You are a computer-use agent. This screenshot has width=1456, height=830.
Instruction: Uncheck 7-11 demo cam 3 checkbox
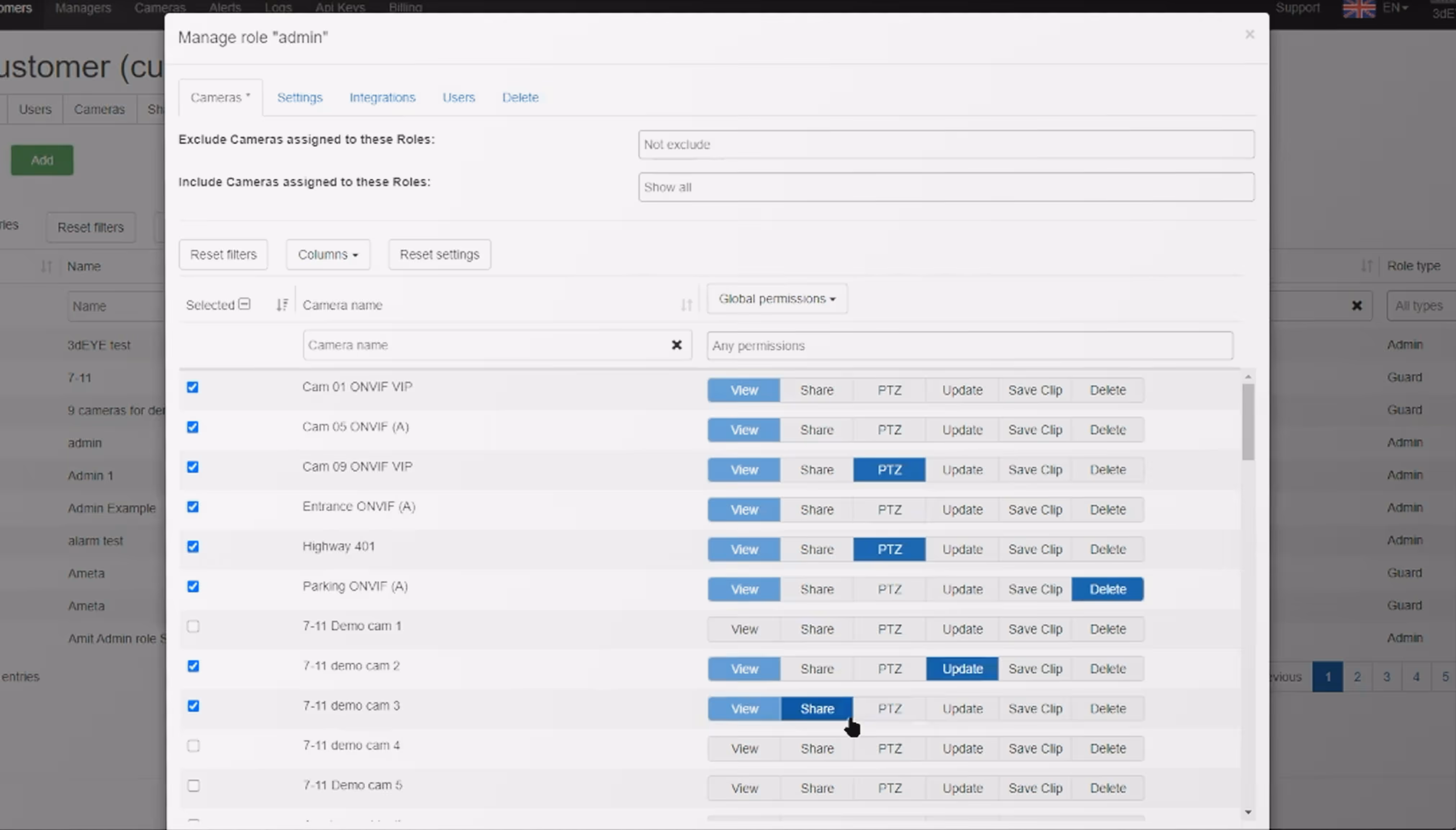point(193,706)
